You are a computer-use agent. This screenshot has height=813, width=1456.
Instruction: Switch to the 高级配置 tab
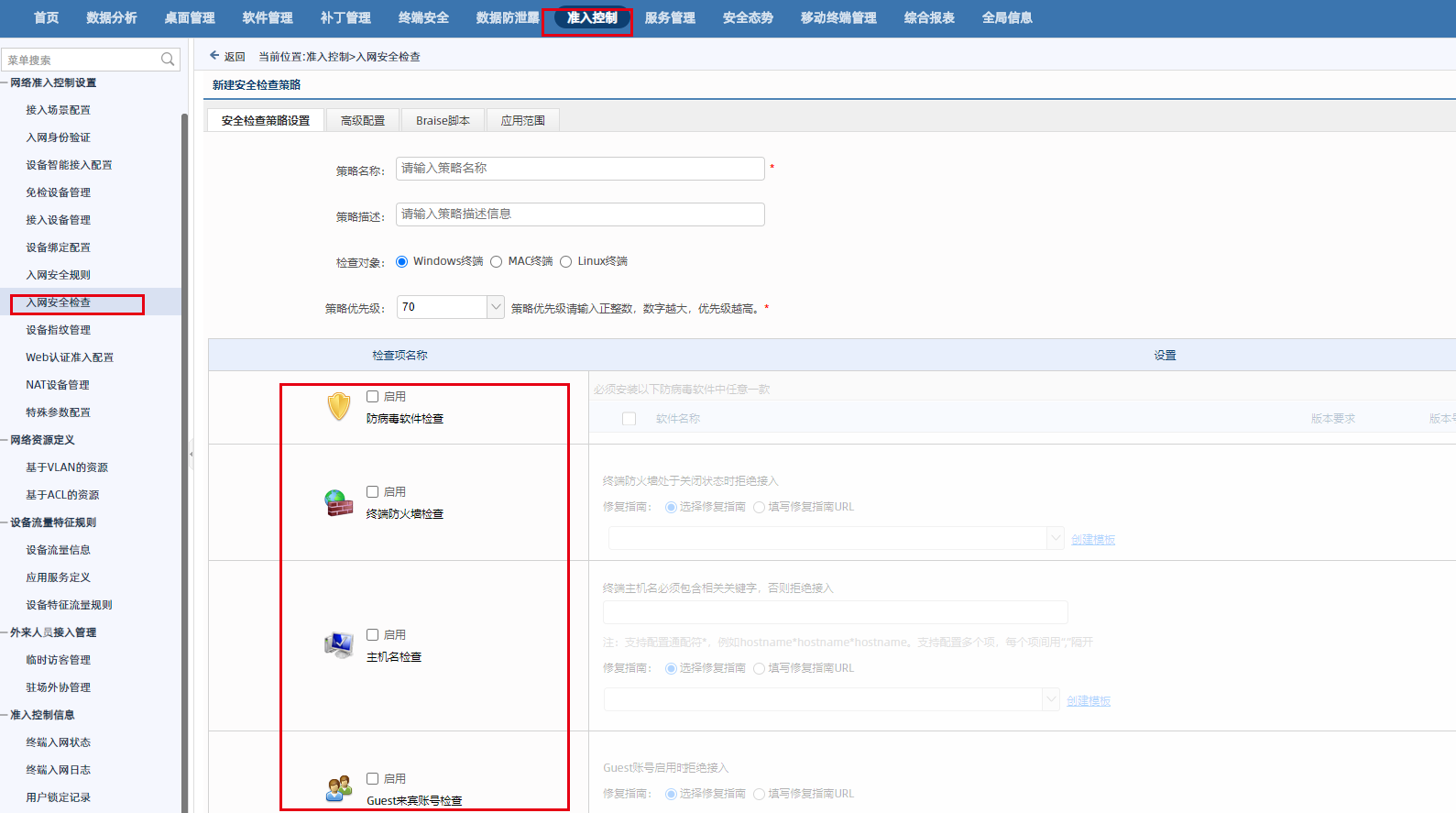(x=363, y=120)
